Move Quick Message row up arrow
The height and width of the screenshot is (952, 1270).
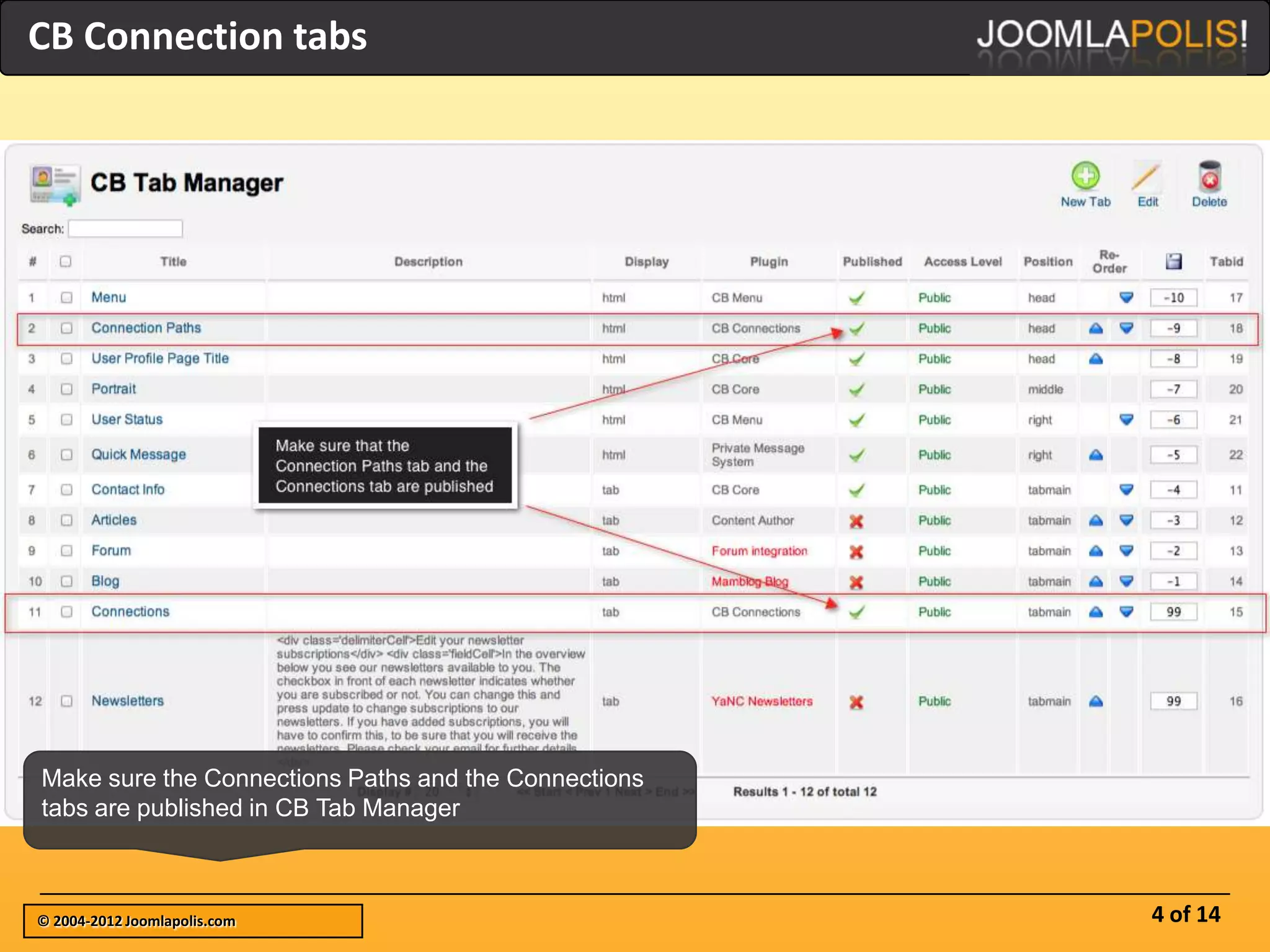click(x=1096, y=455)
